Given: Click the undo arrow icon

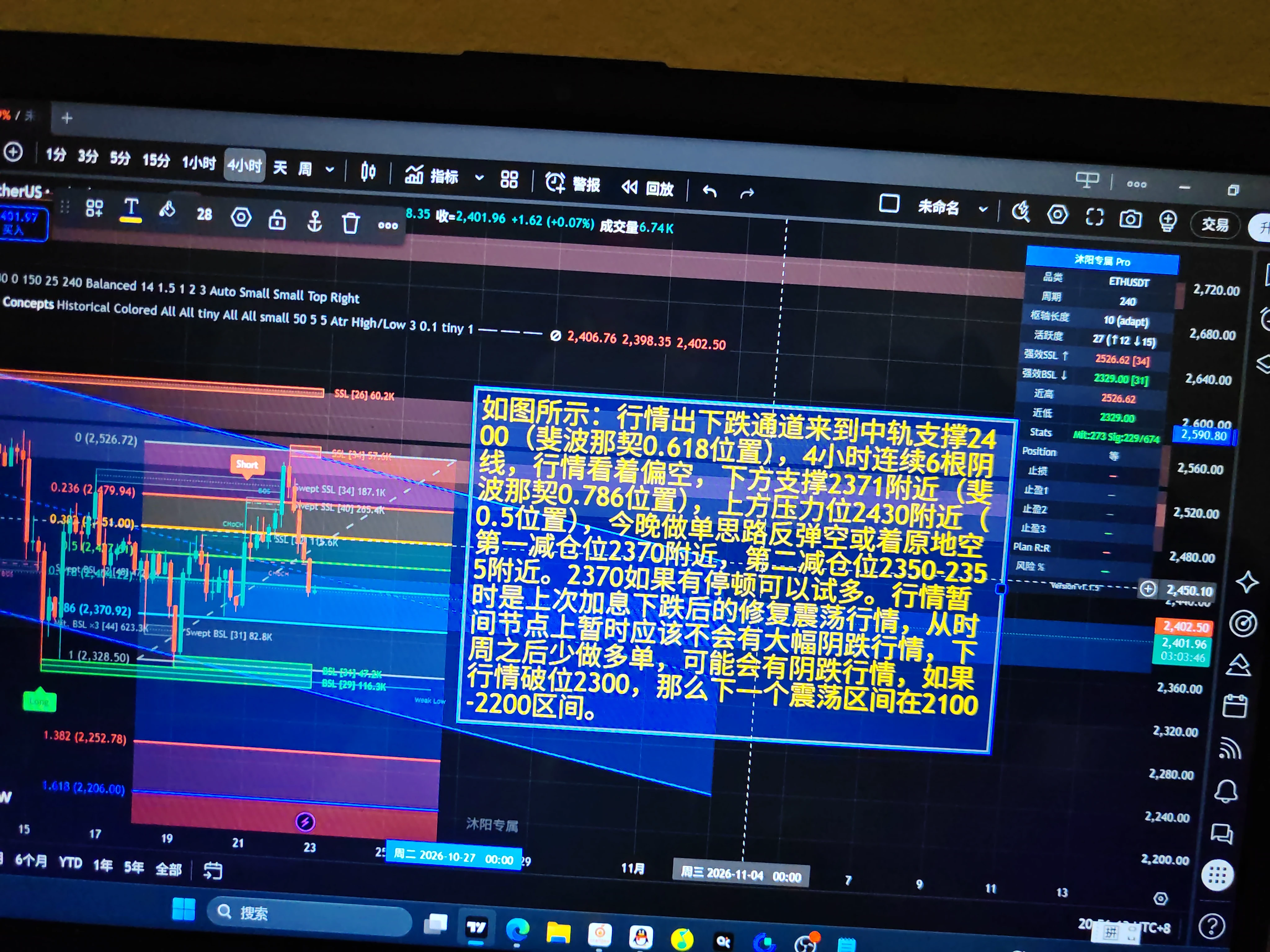Looking at the screenshot, I should coord(710,191).
